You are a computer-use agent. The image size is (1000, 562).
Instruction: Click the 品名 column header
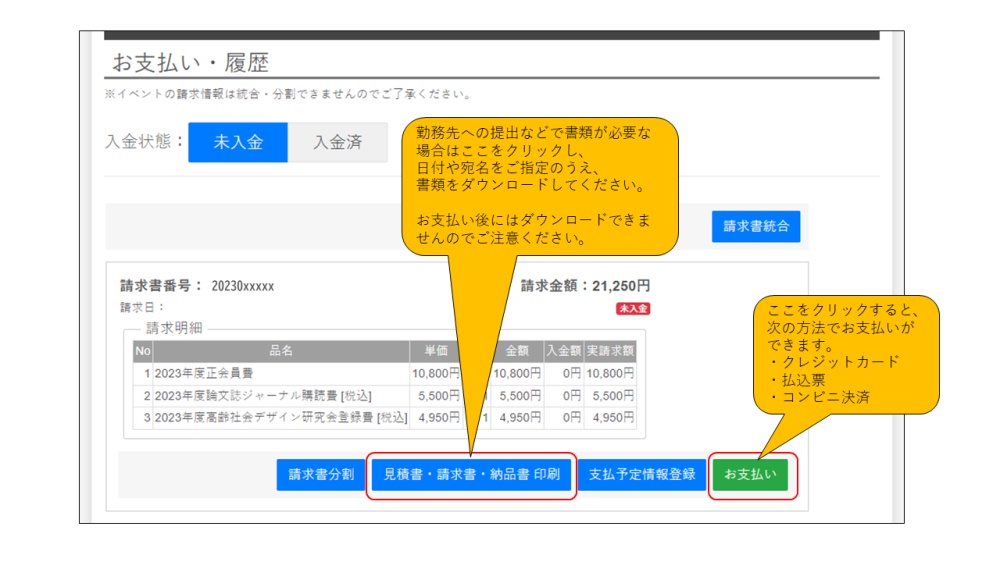281,351
